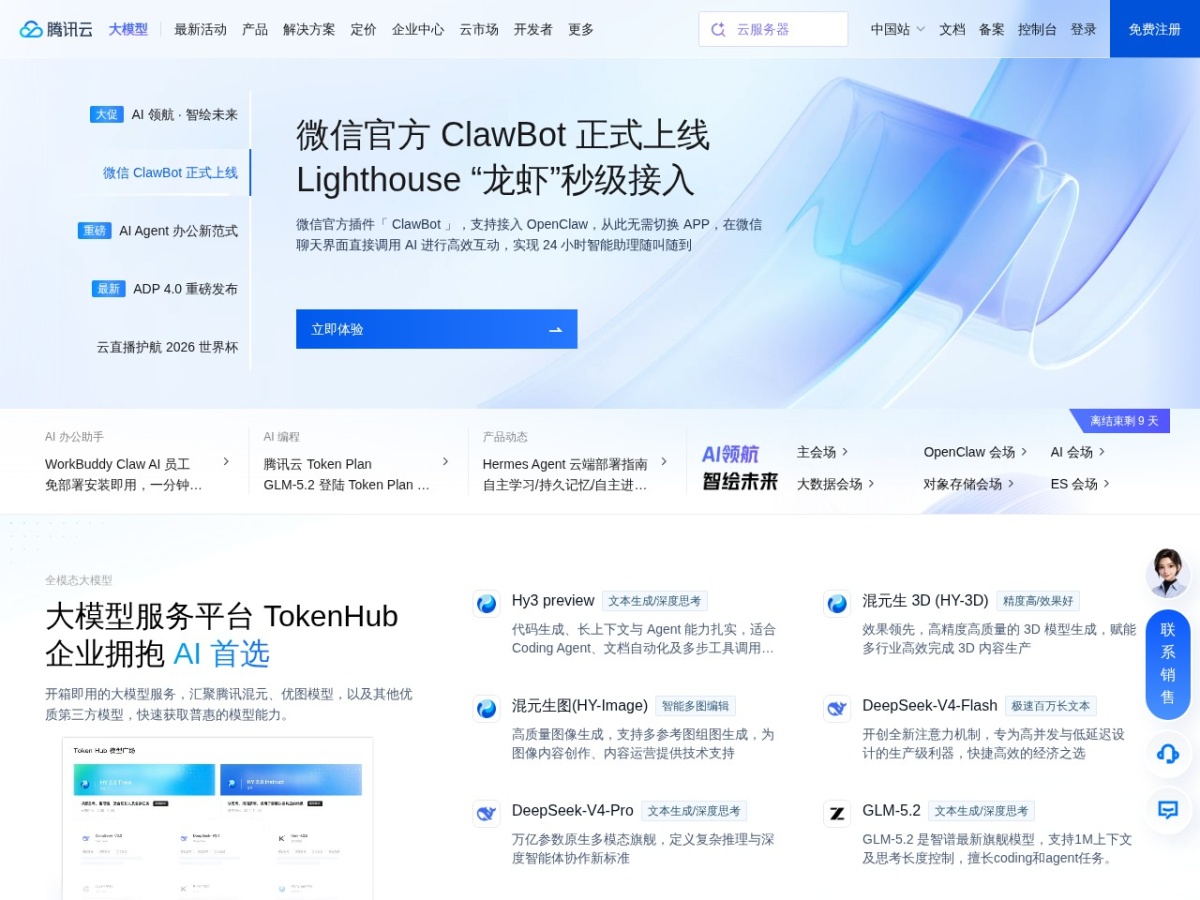
Task: Open the 开发者 nav menu
Action: [x=533, y=29]
